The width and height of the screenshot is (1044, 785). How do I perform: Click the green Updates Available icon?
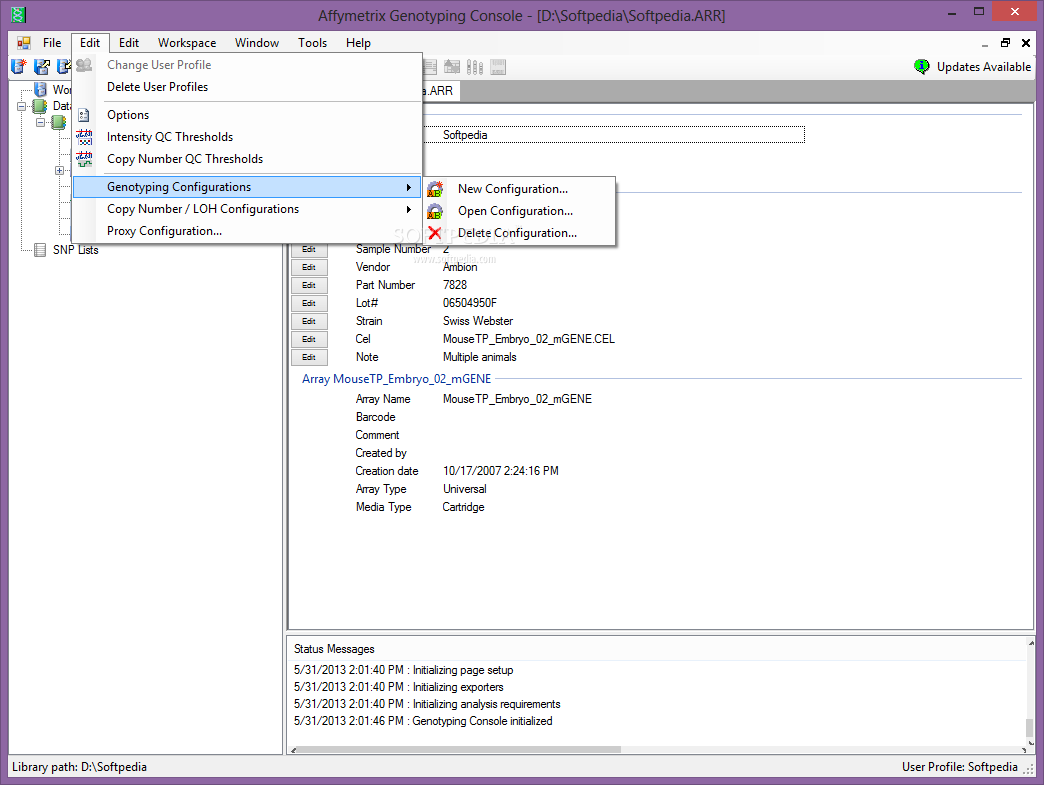click(x=921, y=67)
